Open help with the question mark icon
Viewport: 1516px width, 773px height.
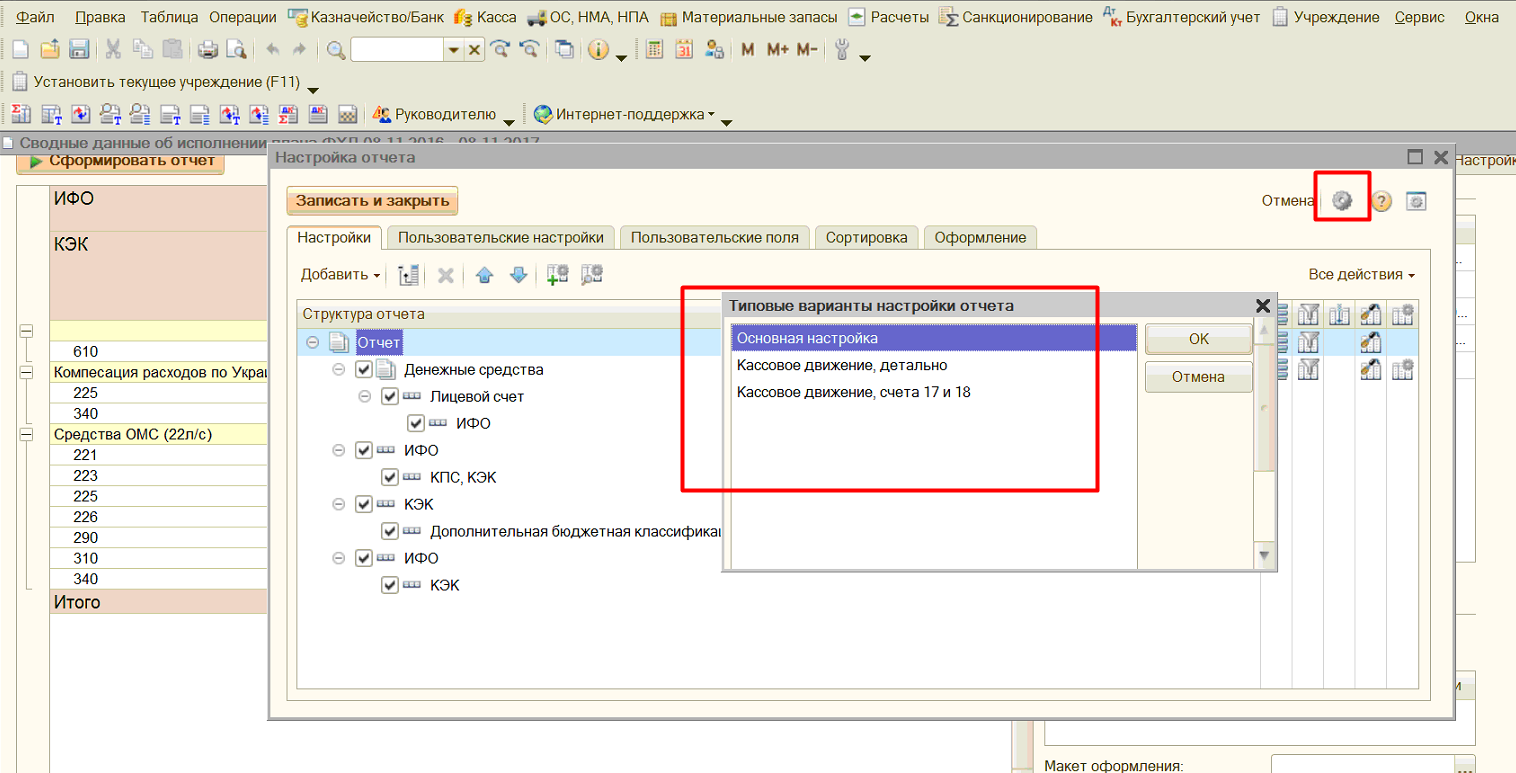[1381, 201]
